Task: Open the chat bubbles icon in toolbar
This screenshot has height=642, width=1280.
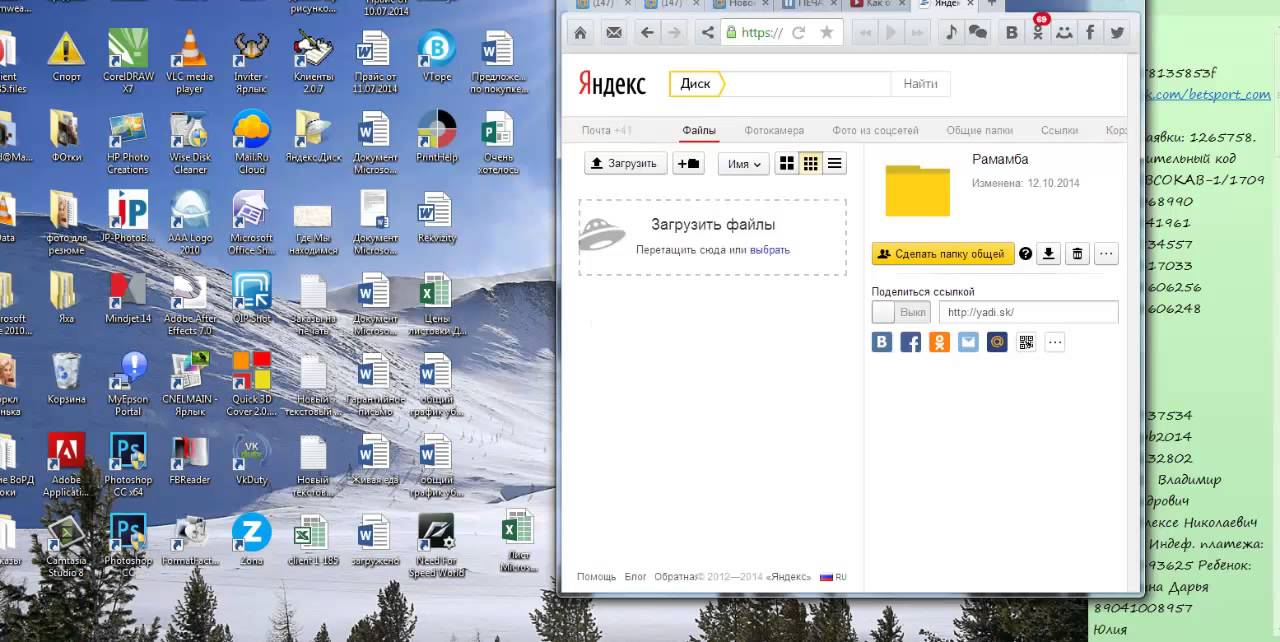Action: [x=978, y=32]
